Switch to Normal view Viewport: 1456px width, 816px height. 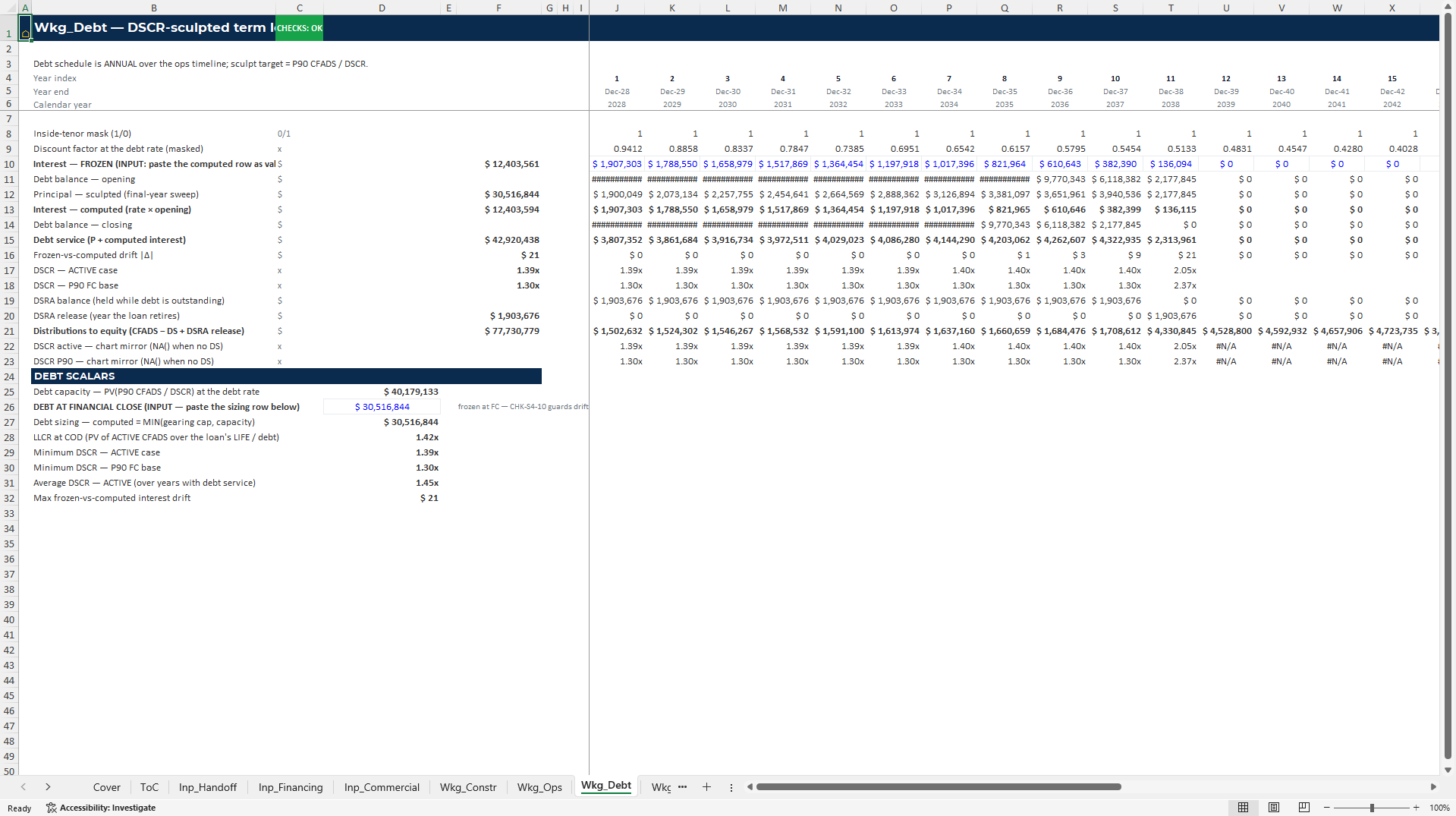click(1243, 808)
